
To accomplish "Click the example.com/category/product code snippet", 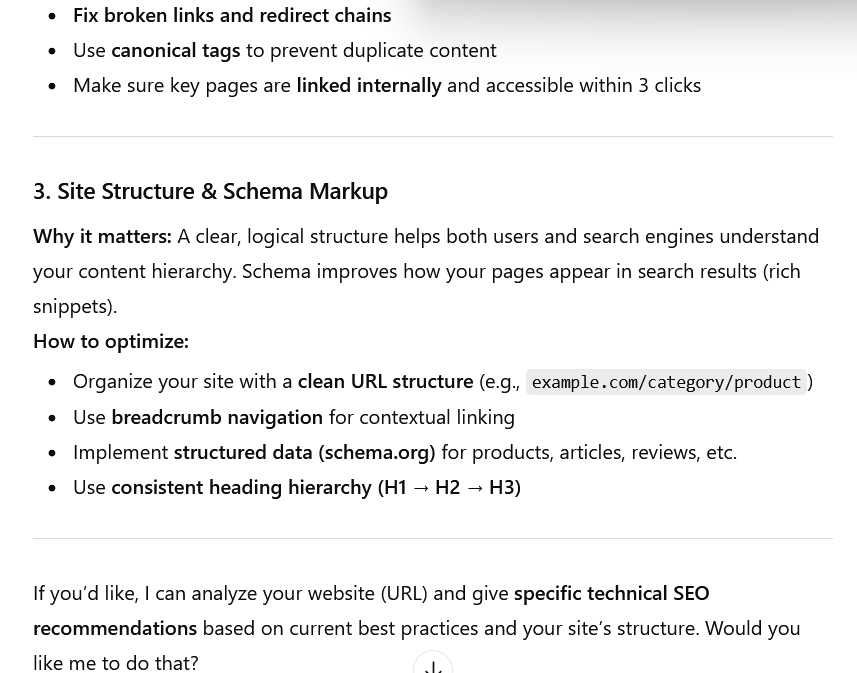I will [x=666, y=382].
